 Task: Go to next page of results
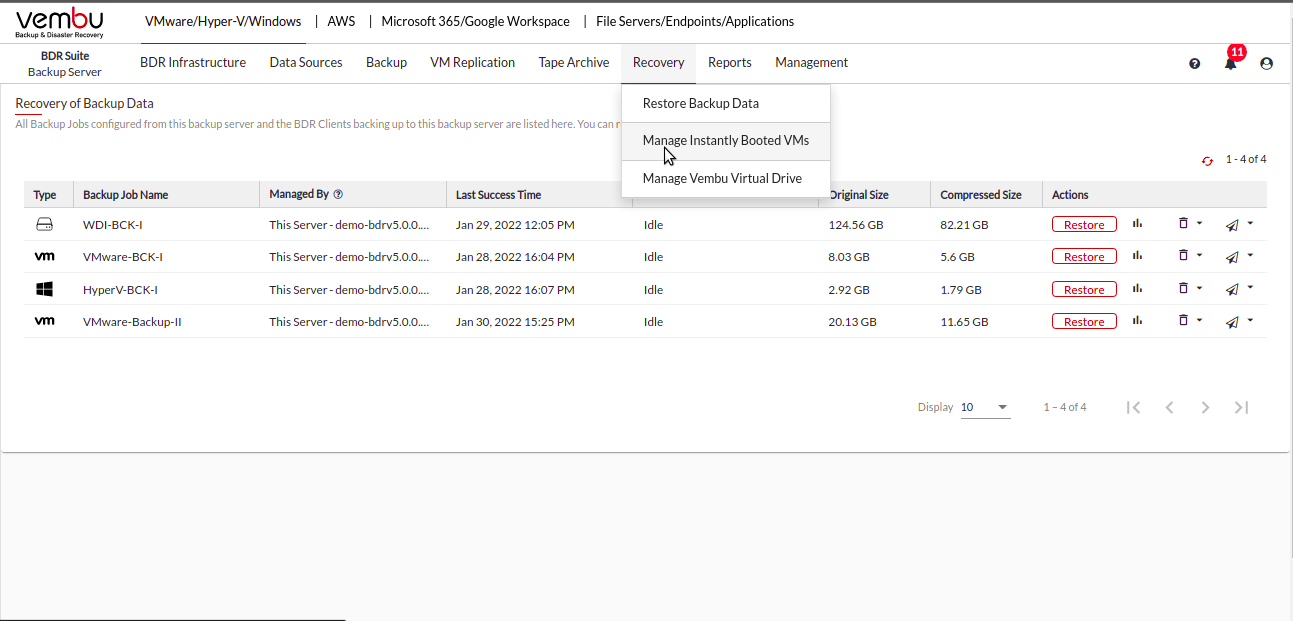(x=1205, y=407)
